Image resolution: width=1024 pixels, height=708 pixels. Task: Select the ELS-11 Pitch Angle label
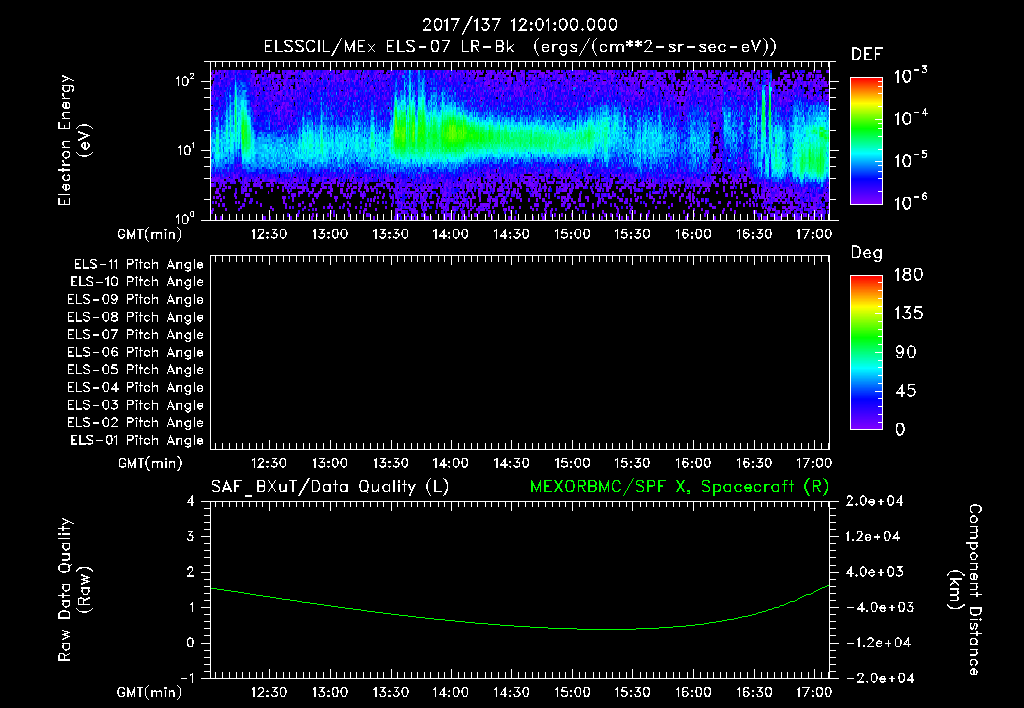tap(138, 265)
